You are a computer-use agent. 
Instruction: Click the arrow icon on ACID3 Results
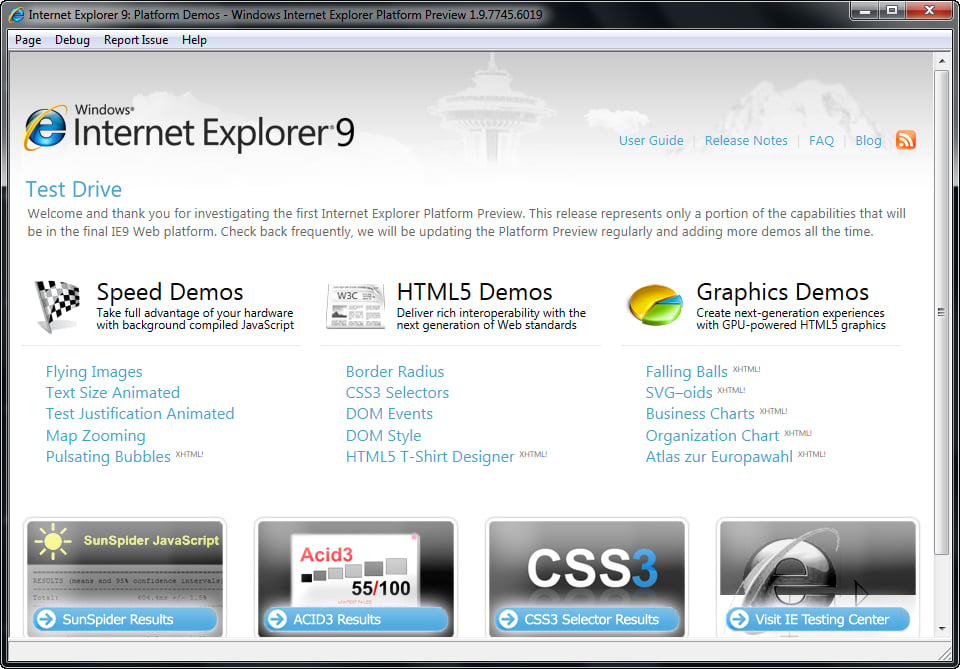(x=277, y=619)
